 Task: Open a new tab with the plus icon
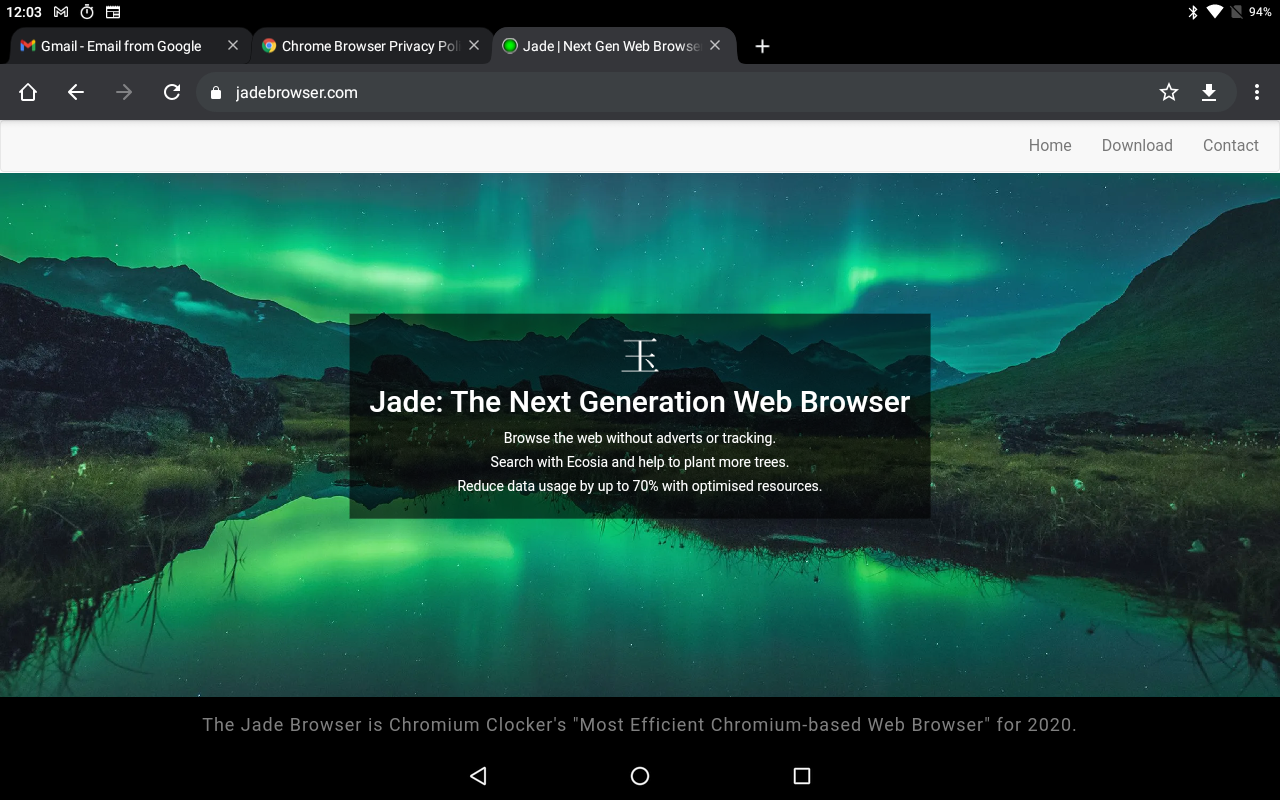pyautogui.click(x=762, y=46)
